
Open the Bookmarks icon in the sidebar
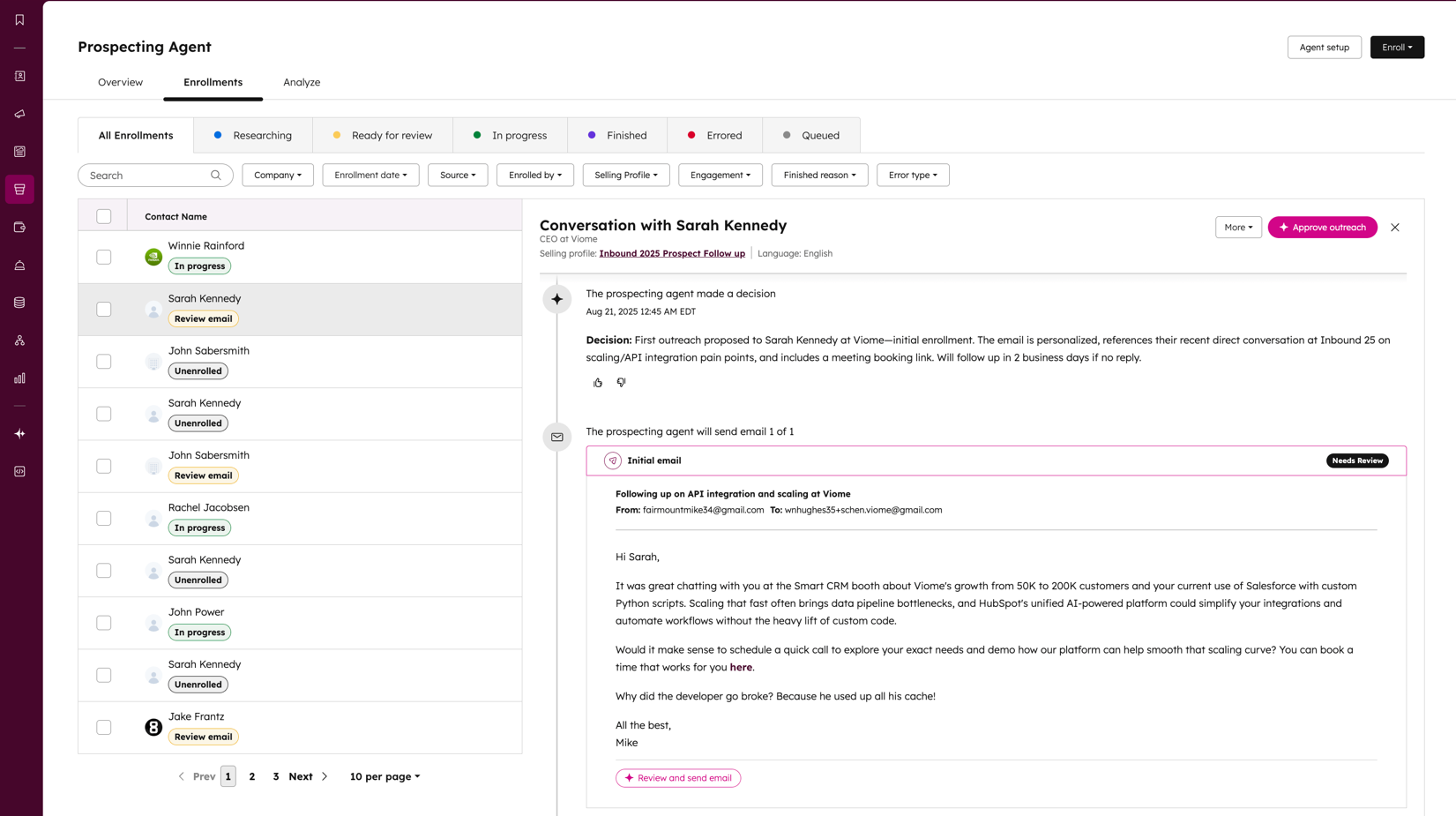pyautogui.click(x=19, y=19)
